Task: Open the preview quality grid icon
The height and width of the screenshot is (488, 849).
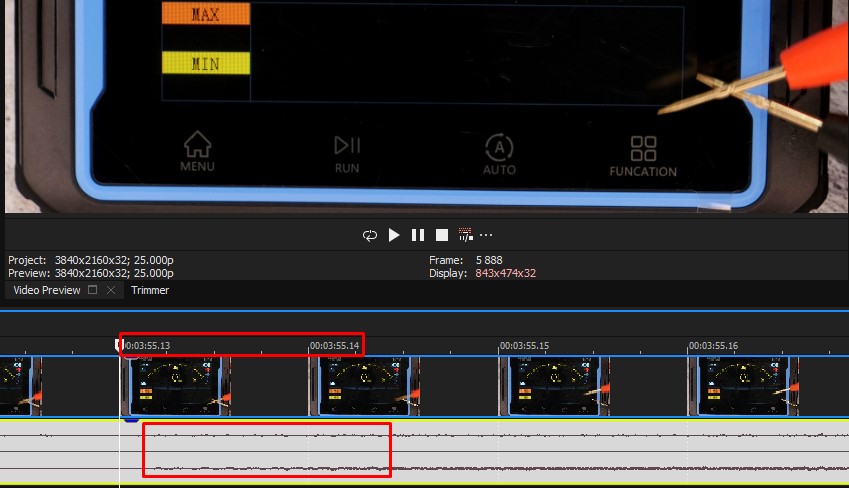Action: pyautogui.click(x=465, y=235)
